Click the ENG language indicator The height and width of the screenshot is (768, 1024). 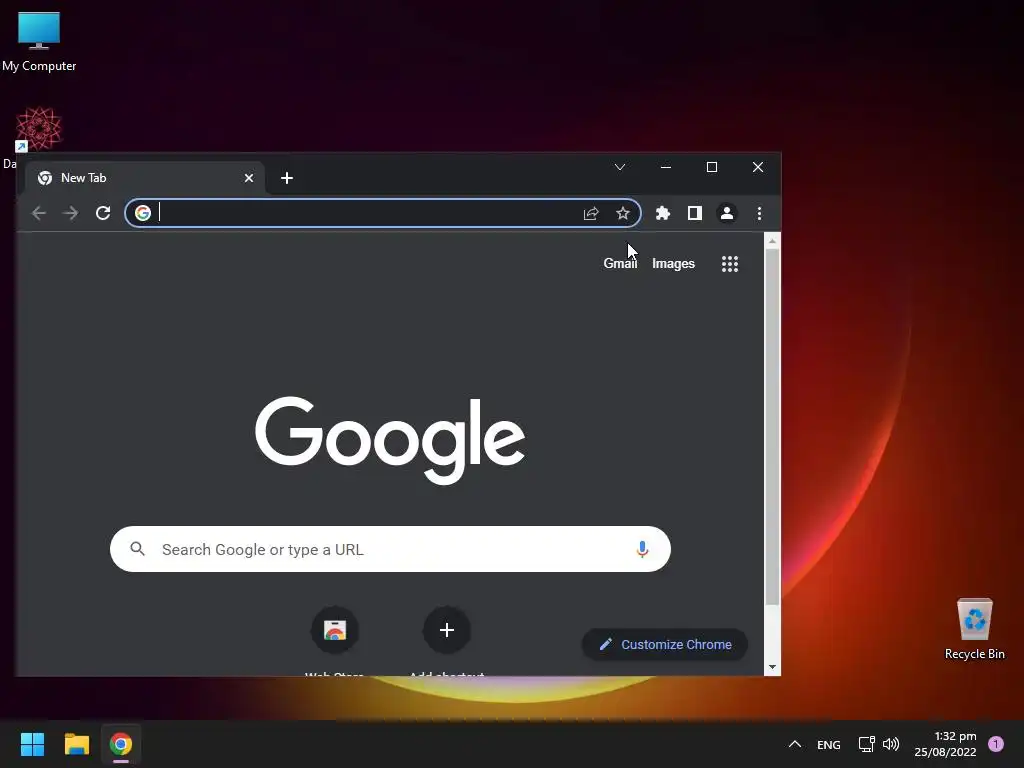click(x=829, y=744)
